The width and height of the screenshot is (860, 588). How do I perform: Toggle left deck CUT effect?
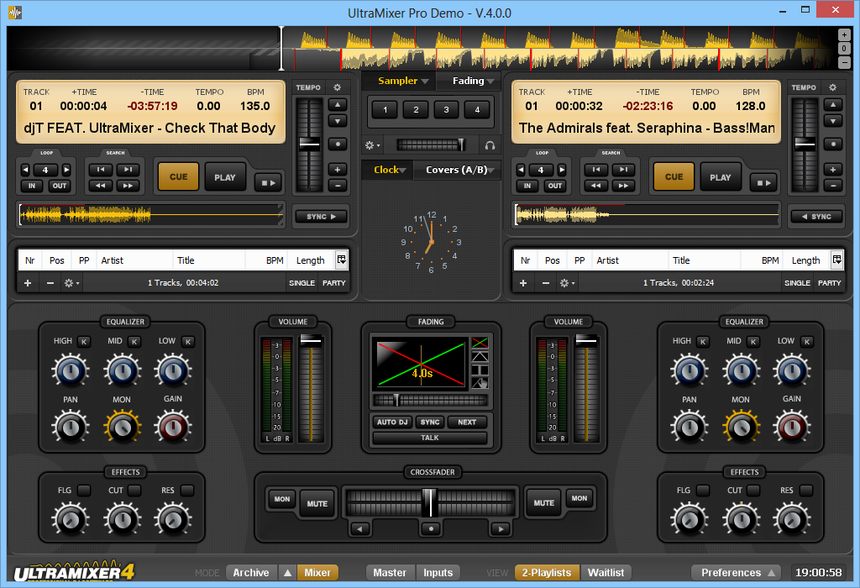click(134, 490)
